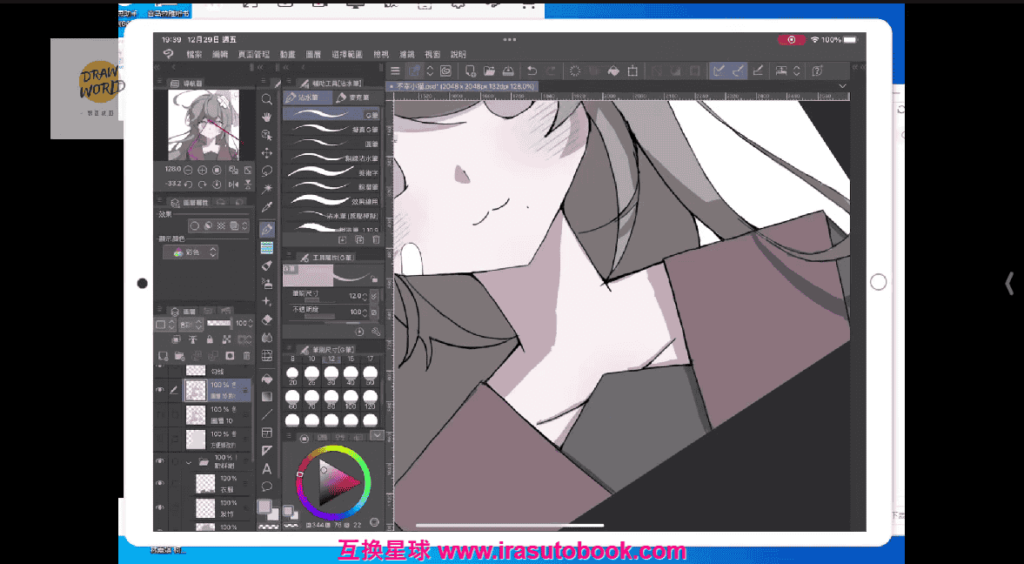Open the color panel tab dropdown arrow
Image resolution: width=1024 pixels, height=564 pixels.
coord(377,435)
